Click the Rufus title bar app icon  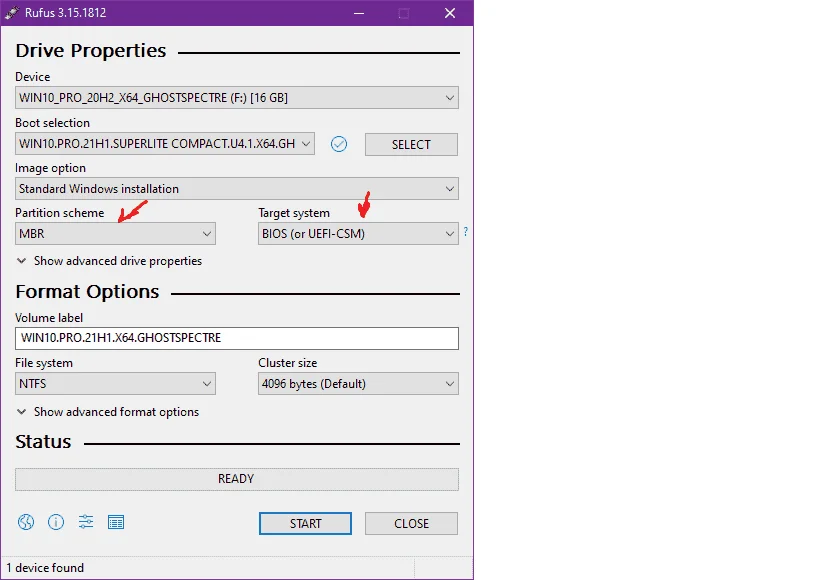[11, 13]
